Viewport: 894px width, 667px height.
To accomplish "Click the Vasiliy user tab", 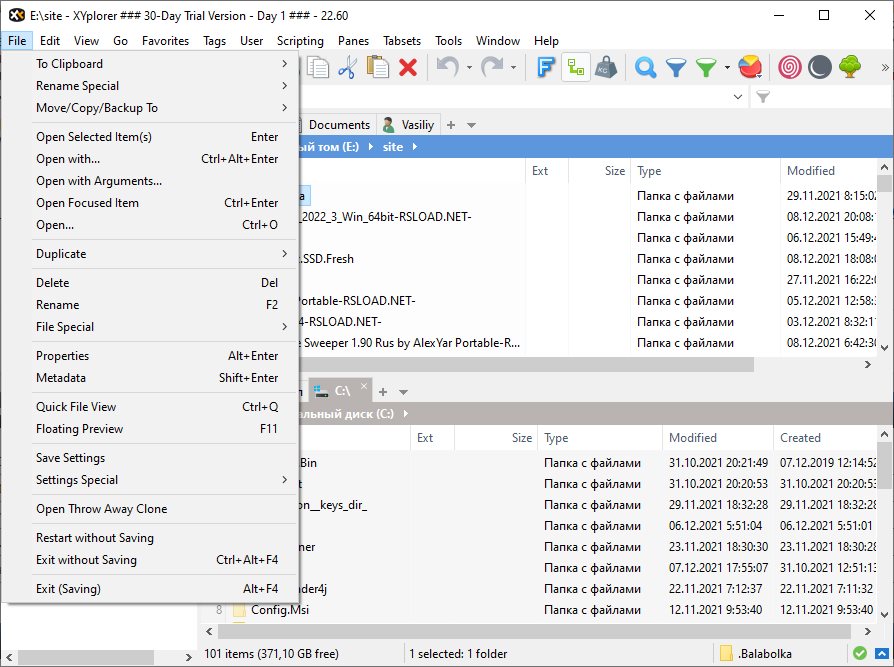I will pyautogui.click(x=408, y=125).
